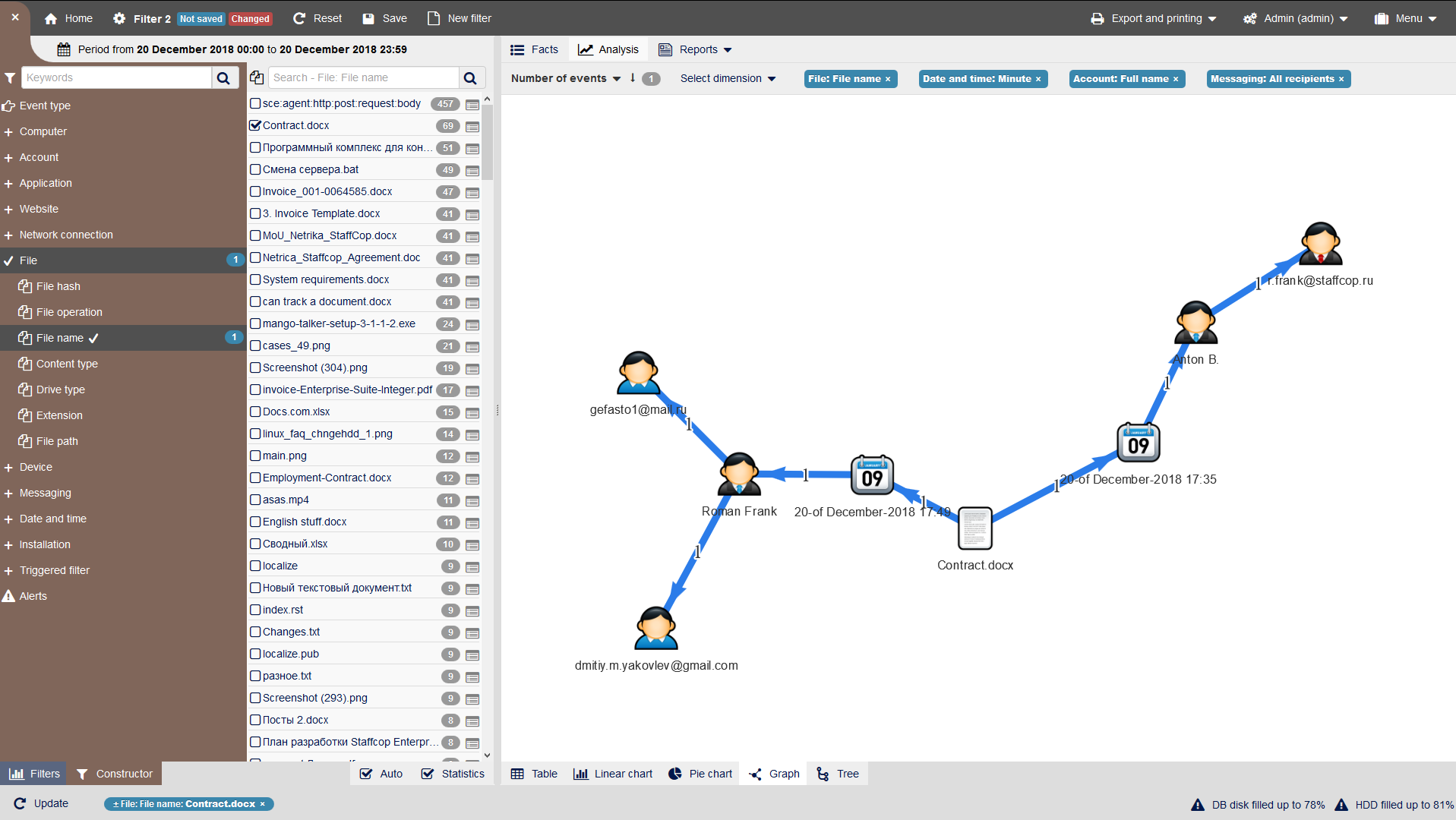Click the Update button
Viewport: 1456px width, 820px height.
click(x=42, y=803)
